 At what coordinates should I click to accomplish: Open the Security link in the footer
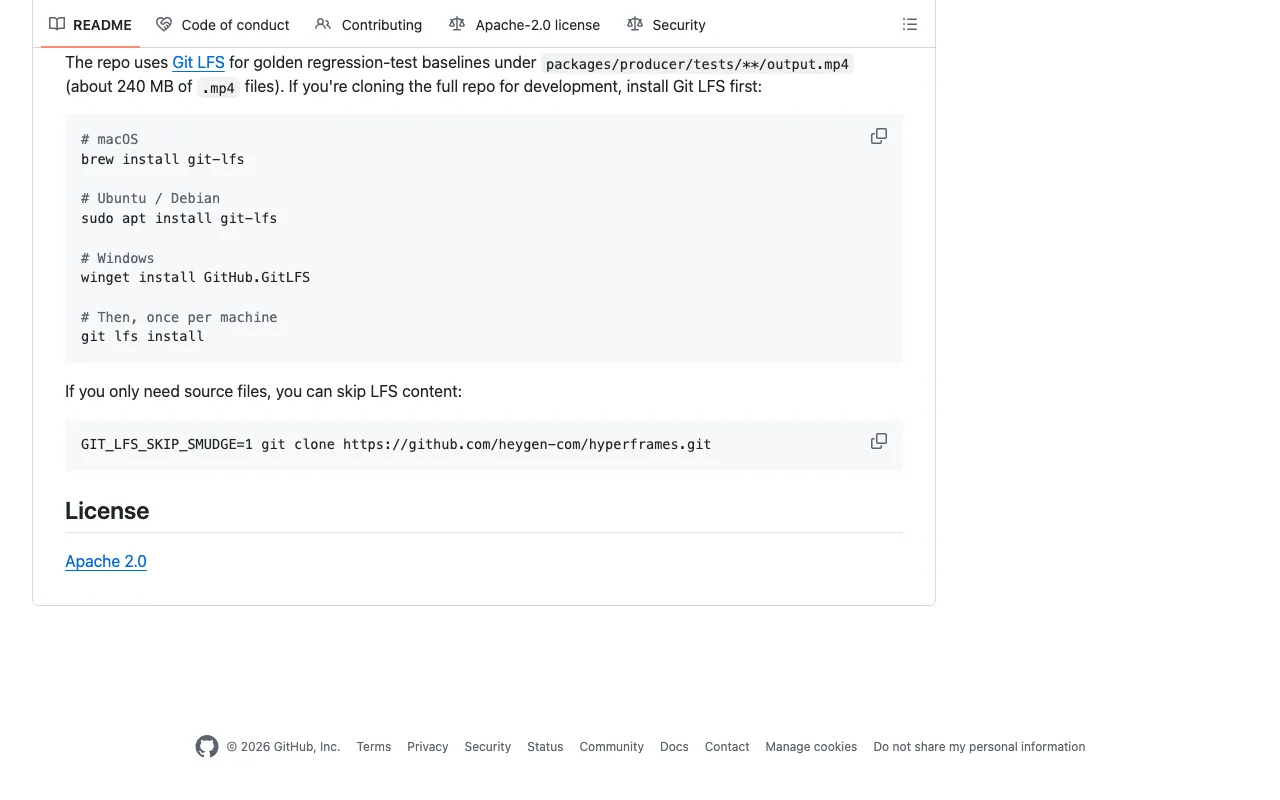click(x=488, y=747)
